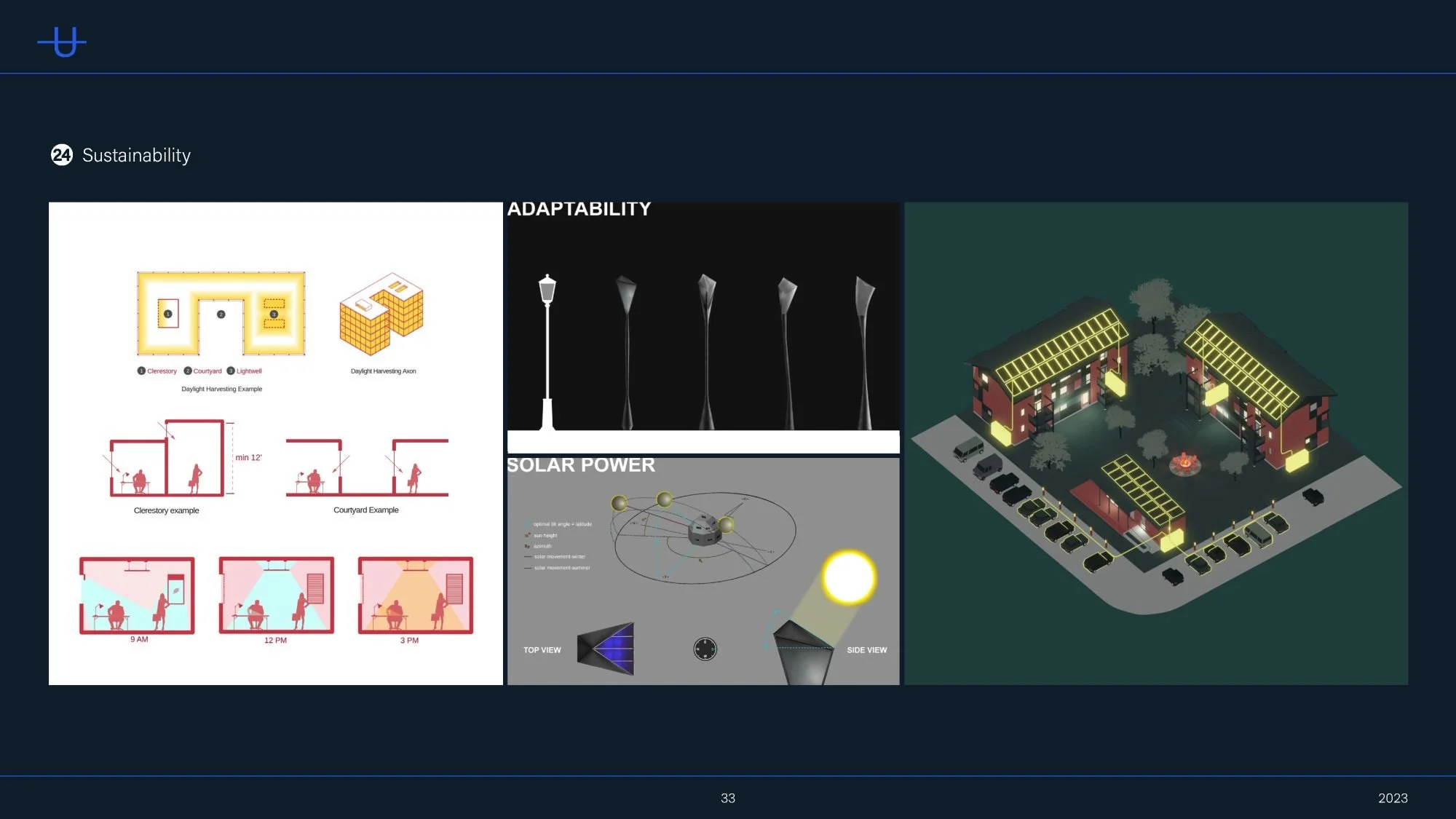Click the 3 PM room diagram
The height and width of the screenshot is (819, 1456).
(x=415, y=596)
